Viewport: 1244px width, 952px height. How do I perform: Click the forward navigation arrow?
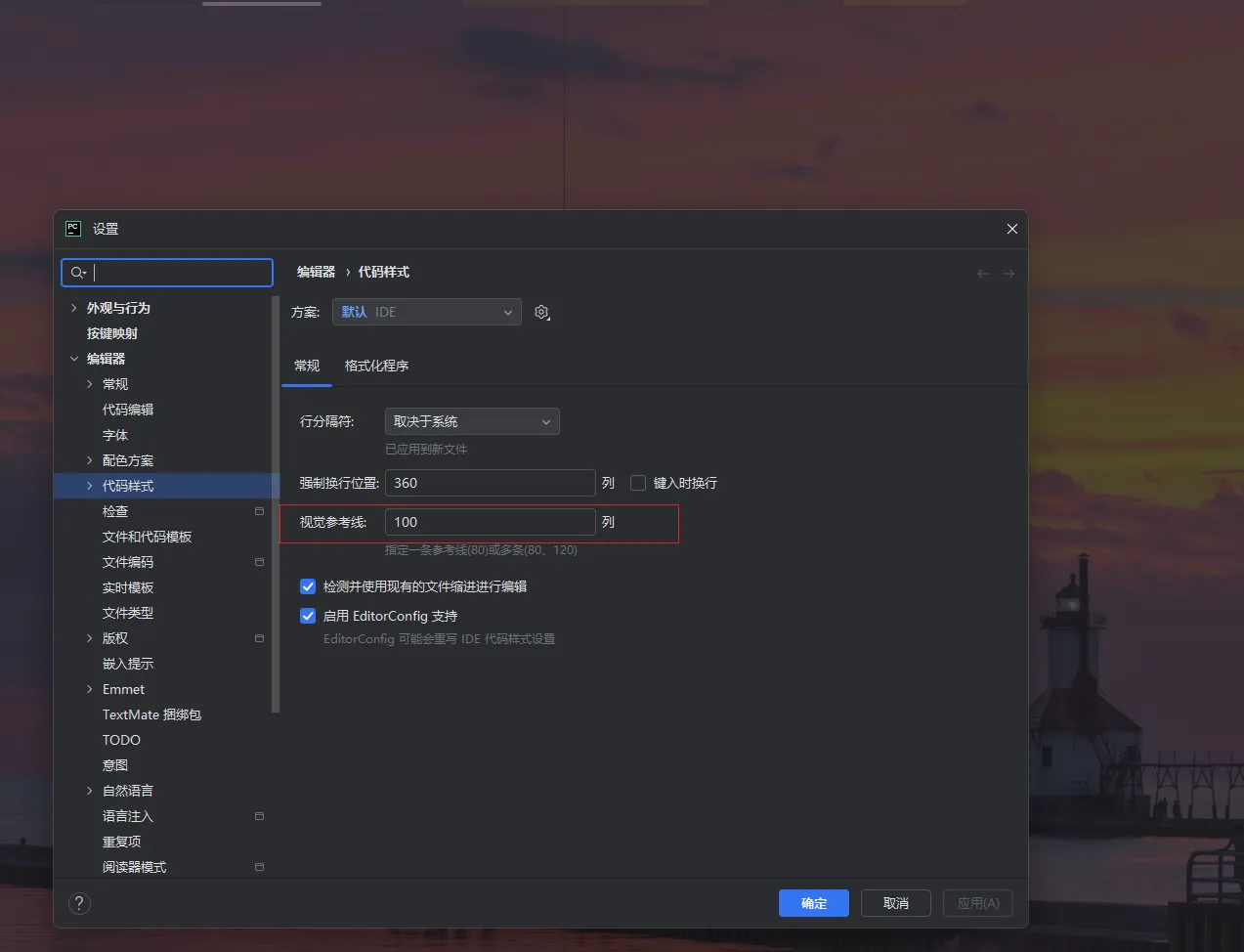[1008, 274]
